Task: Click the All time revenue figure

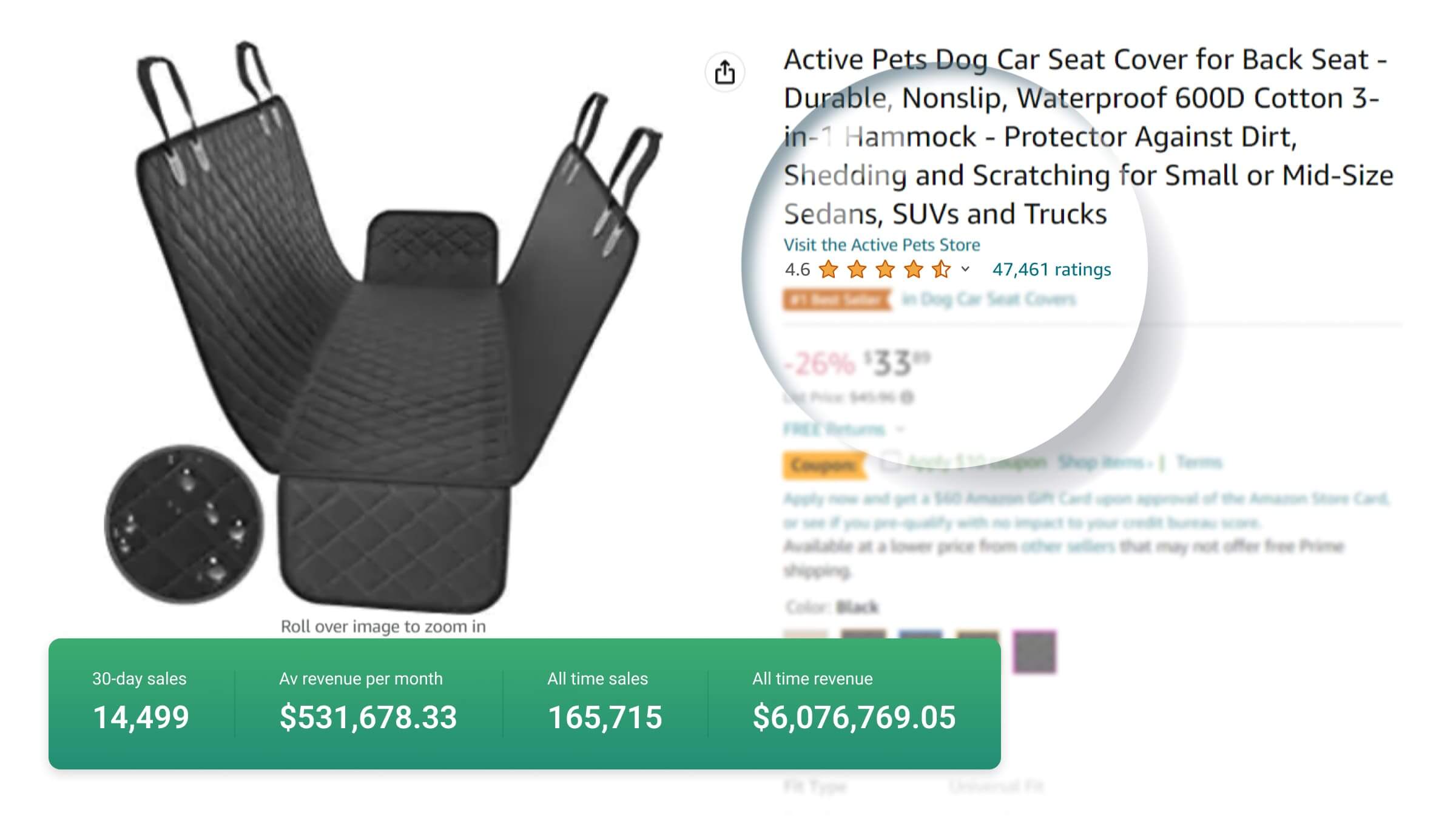Action: coord(854,717)
